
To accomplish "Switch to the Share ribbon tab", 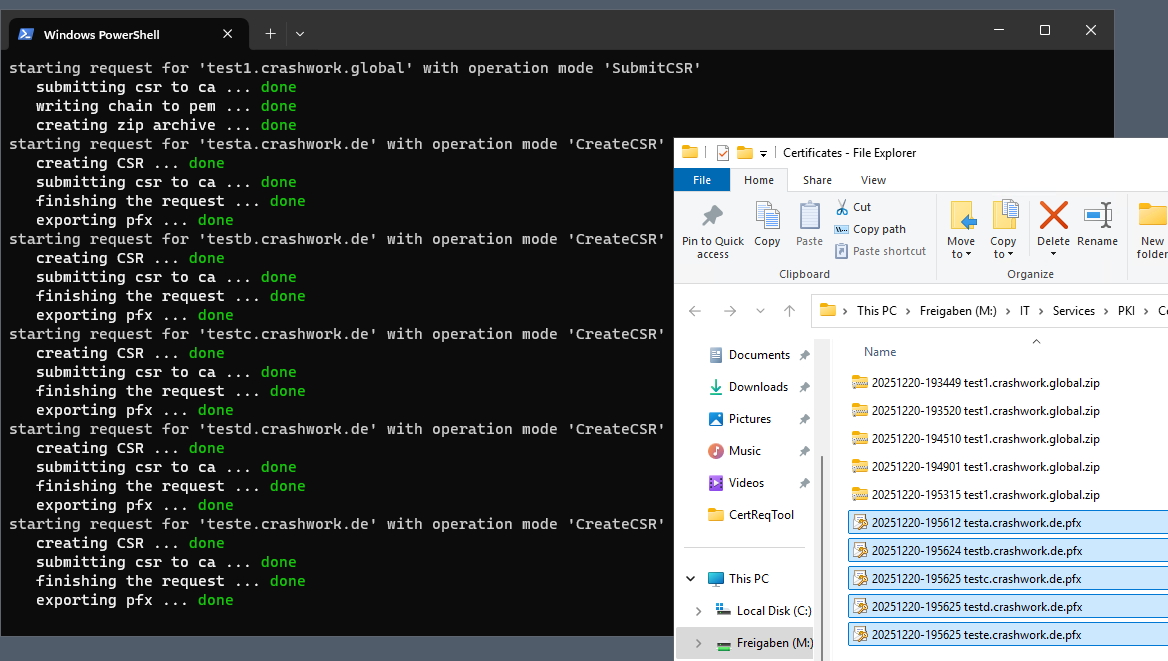I will click(x=817, y=180).
